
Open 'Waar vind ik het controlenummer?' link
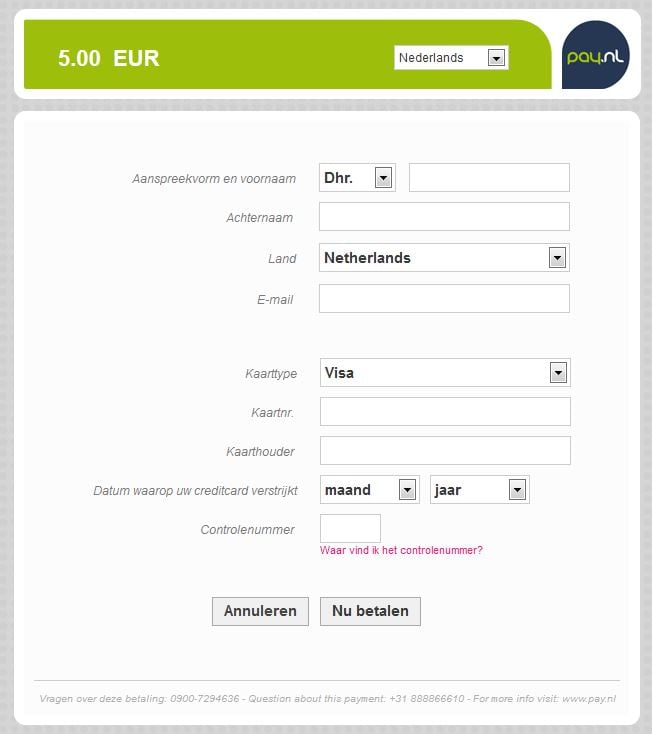tap(401, 550)
